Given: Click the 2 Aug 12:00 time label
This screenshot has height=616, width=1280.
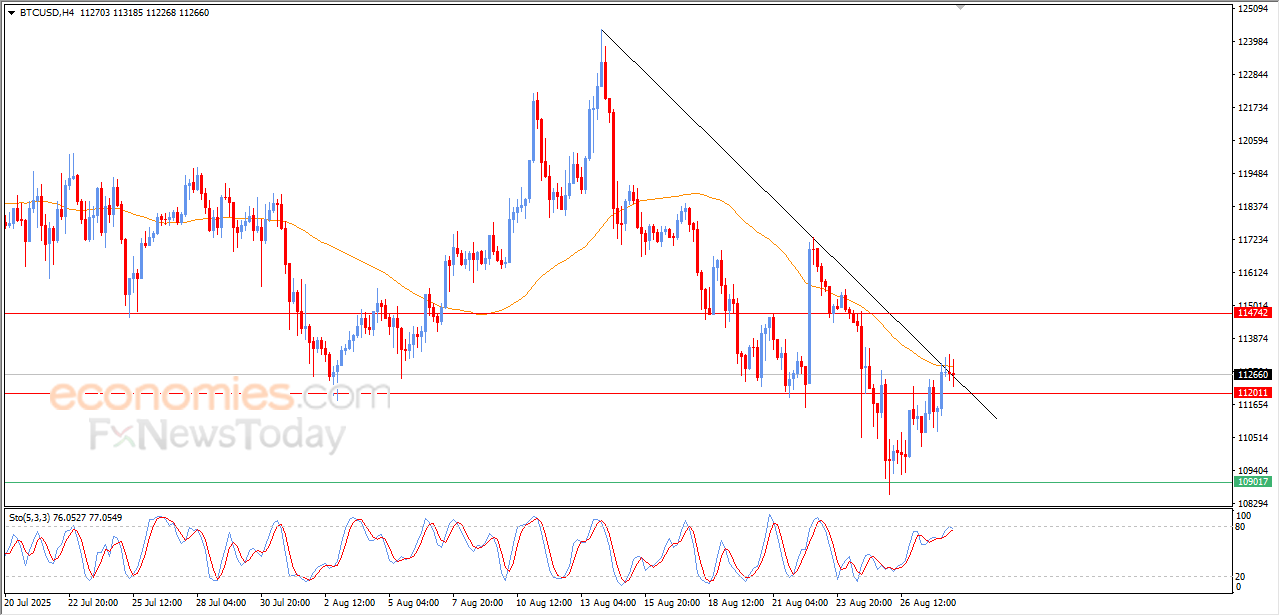Looking at the screenshot, I should point(351,603).
